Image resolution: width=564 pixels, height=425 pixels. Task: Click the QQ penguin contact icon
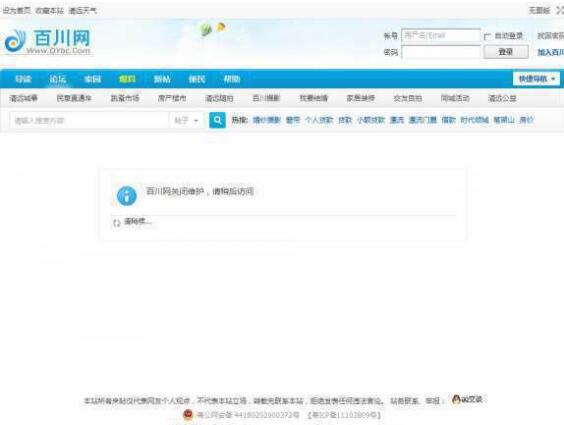point(456,399)
